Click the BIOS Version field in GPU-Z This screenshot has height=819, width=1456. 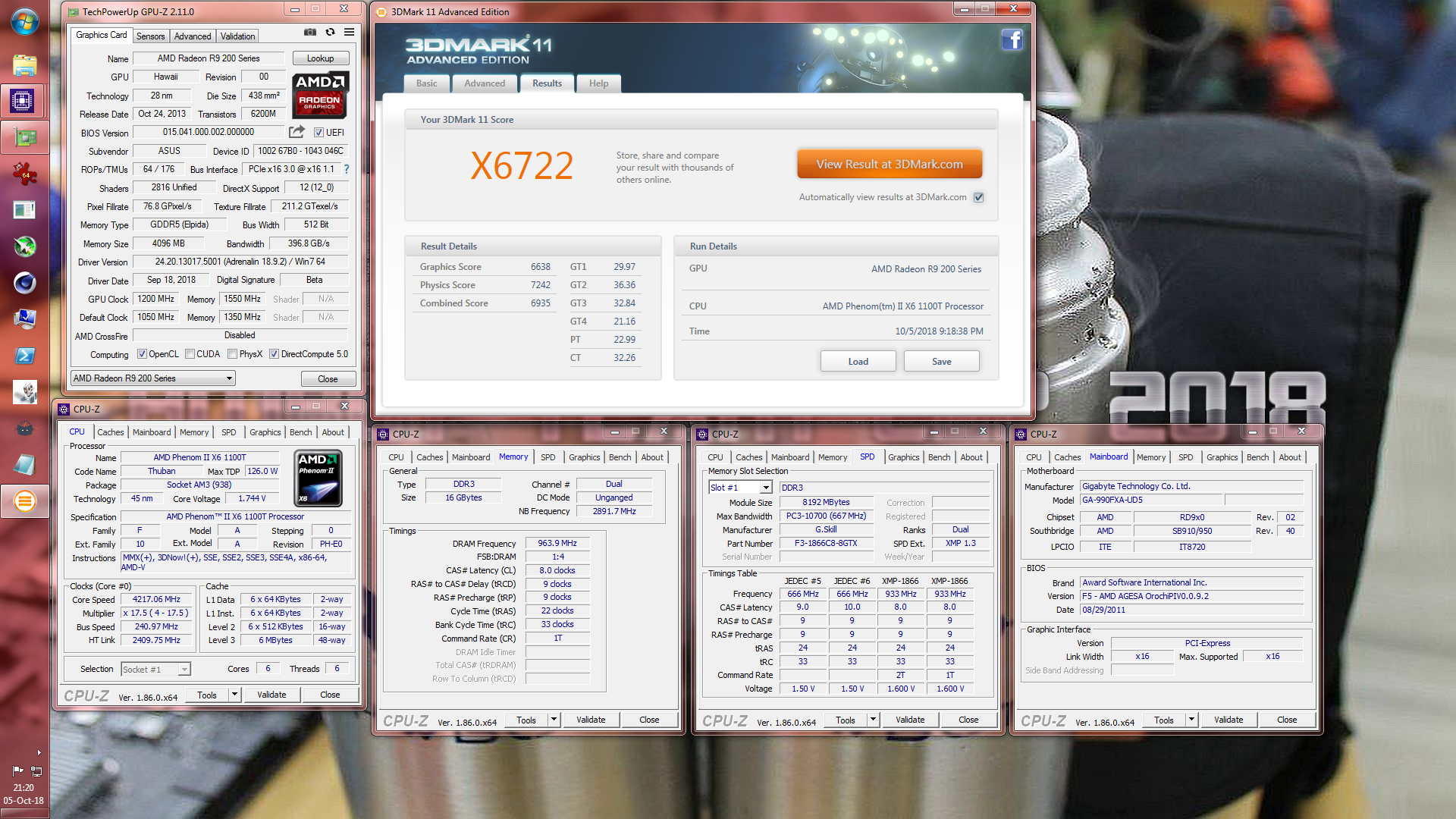pos(209,132)
